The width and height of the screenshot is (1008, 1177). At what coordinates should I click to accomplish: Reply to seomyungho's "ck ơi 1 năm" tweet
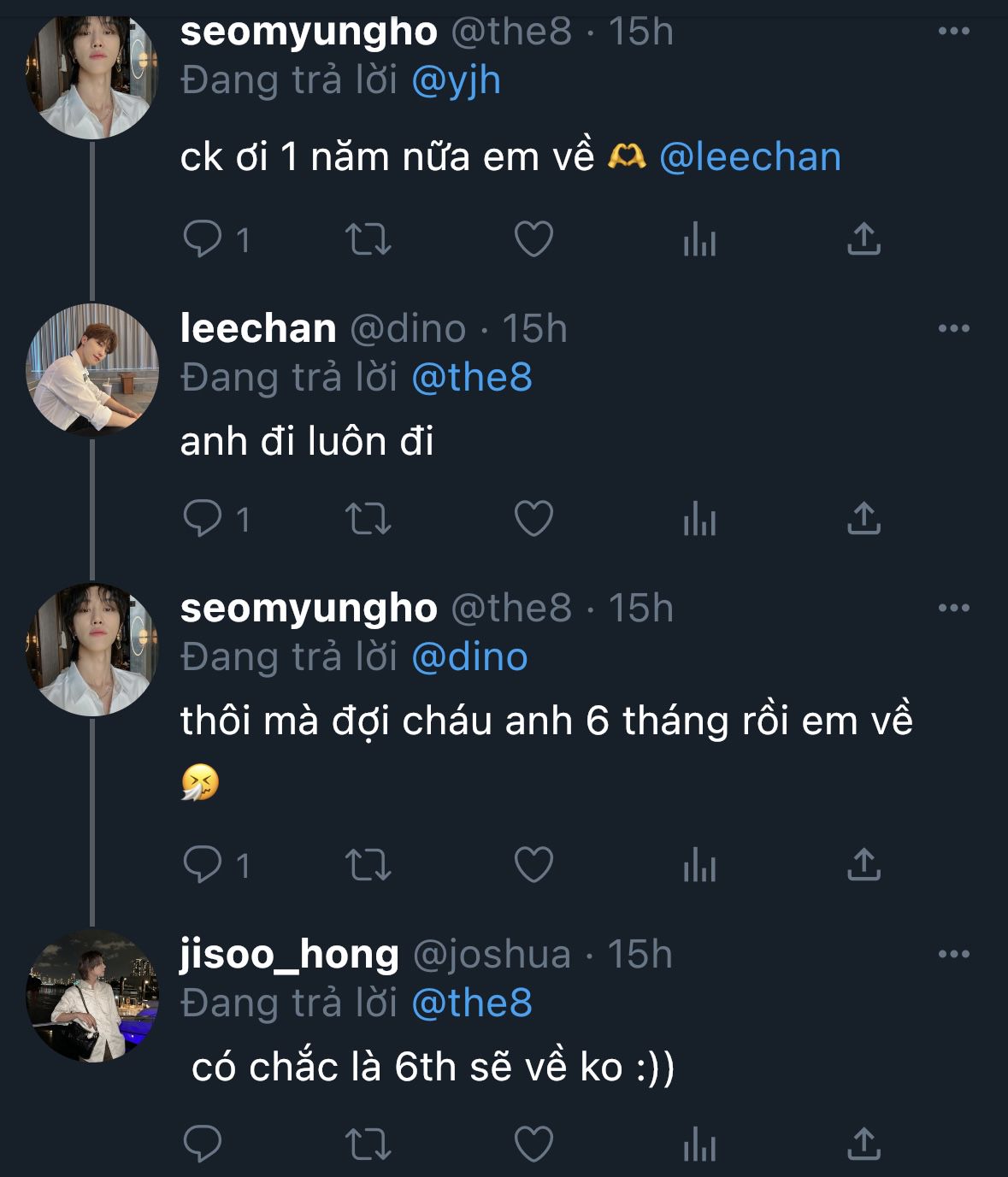pos(203,239)
